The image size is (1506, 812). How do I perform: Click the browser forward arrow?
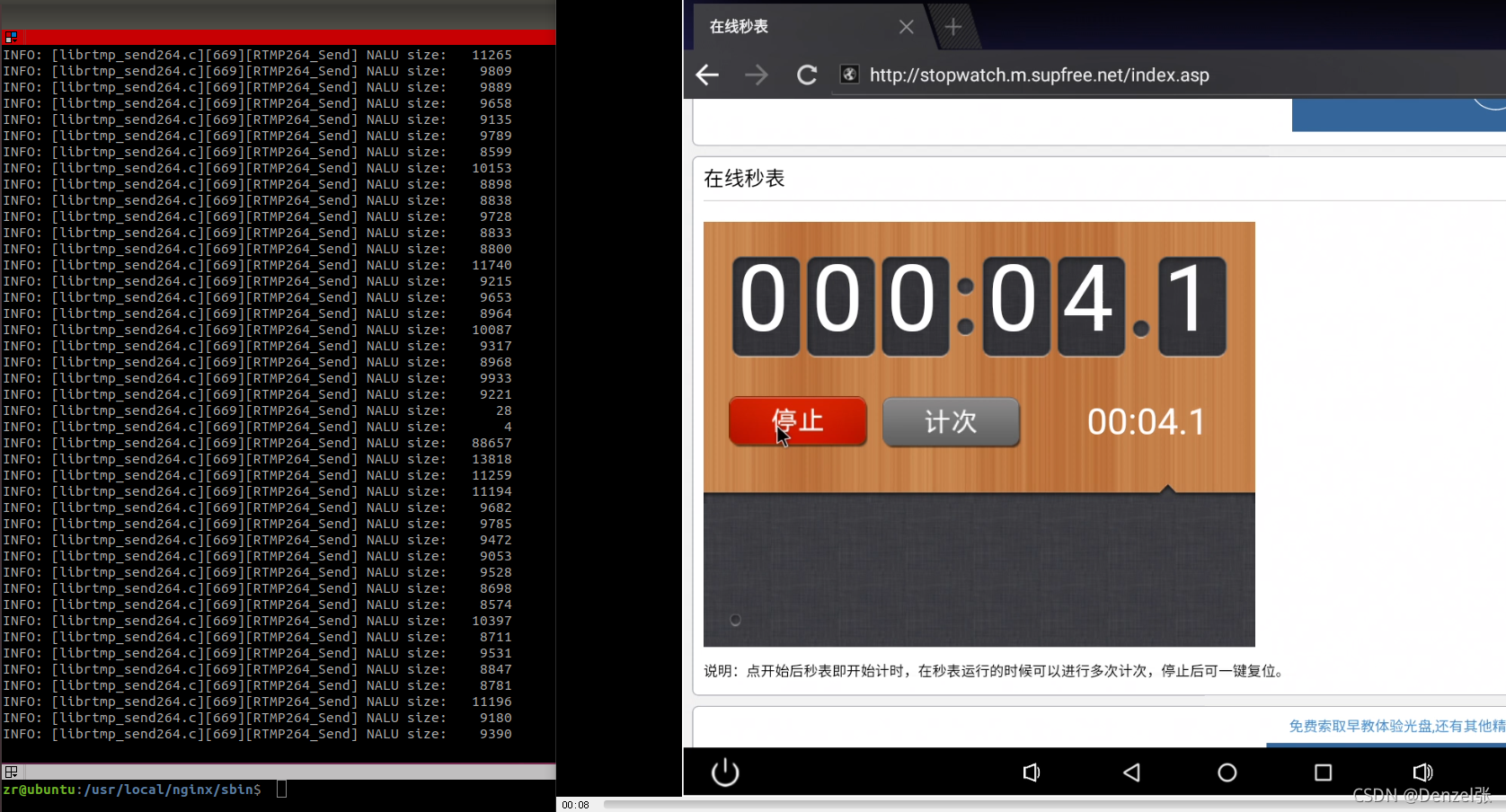(756, 75)
